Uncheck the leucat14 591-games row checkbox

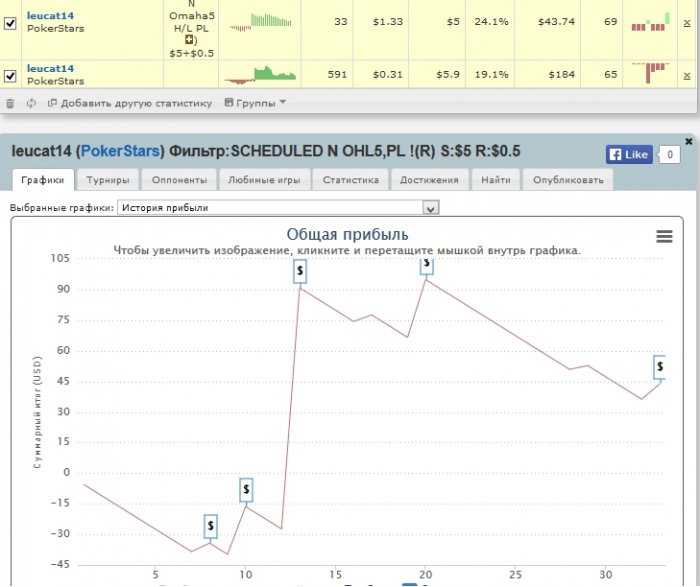point(10,76)
